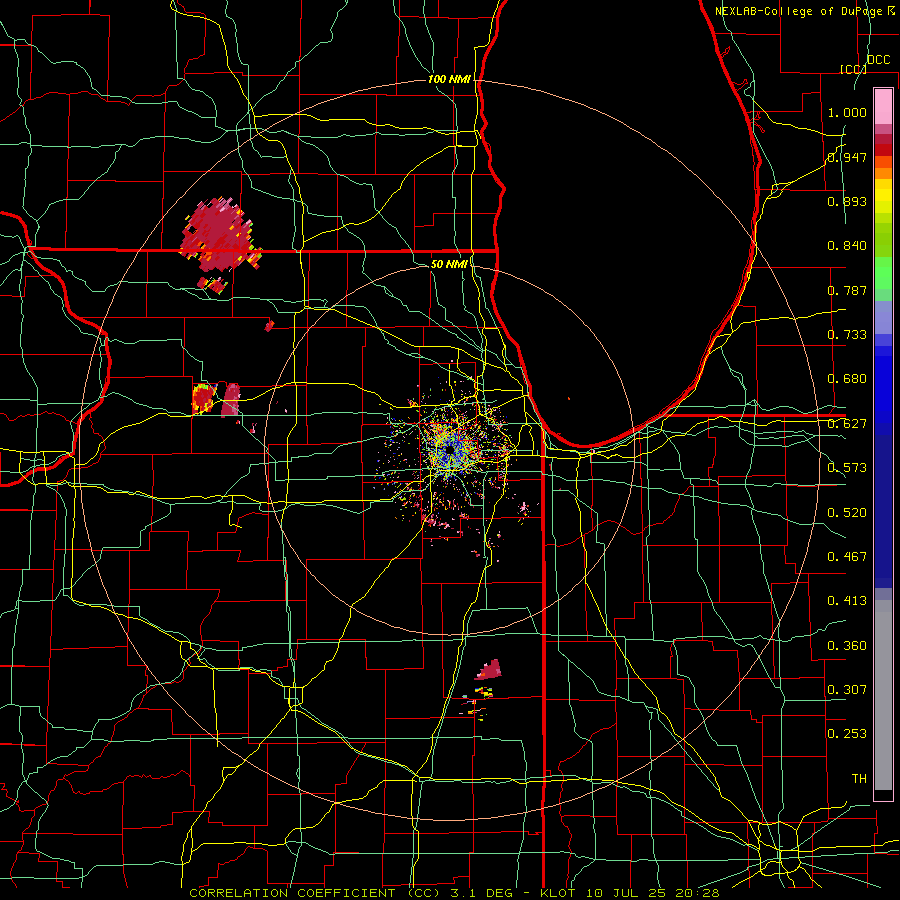Click the radar-center clutter near KLOT site
Viewport: 900px width, 900px height.
[x=452, y=452]
